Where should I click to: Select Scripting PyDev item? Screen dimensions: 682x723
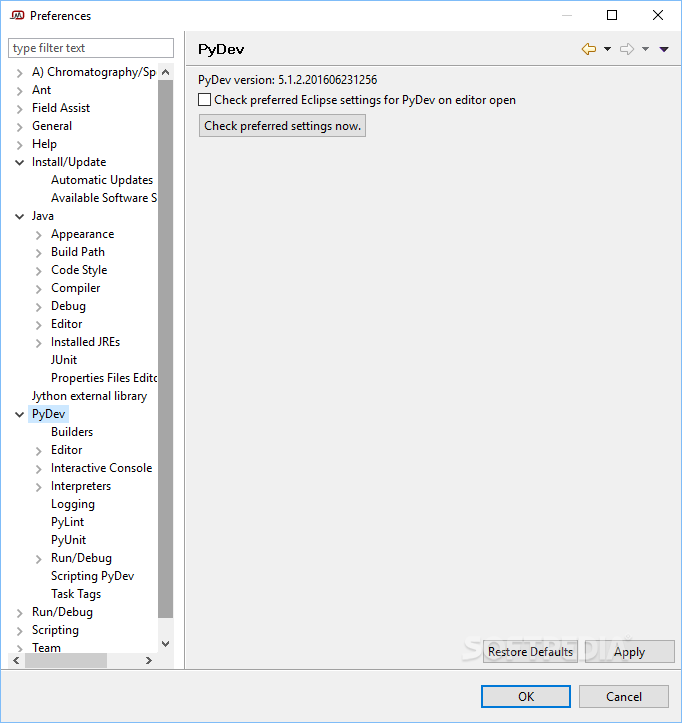[x=92, y=576]
